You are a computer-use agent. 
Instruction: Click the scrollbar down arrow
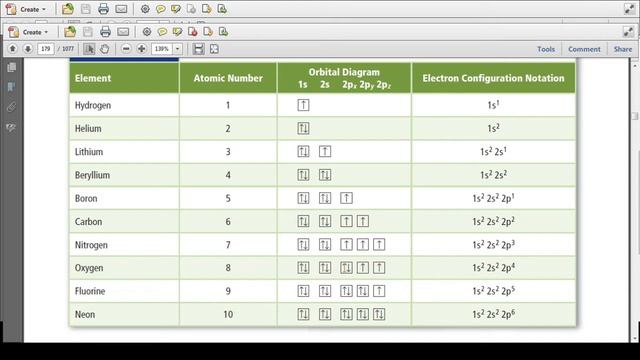pyautogui.click(x=635, y=338)
